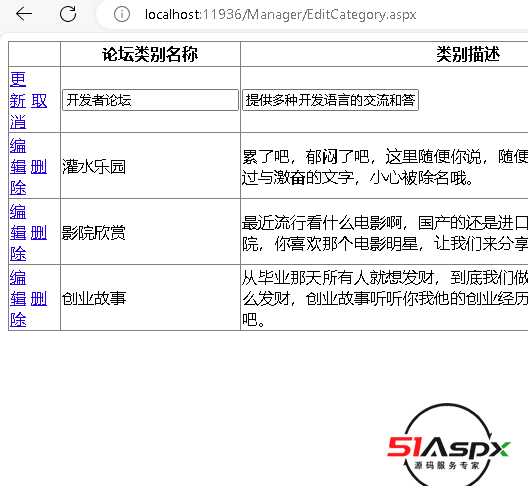This screenshot has width=528, height=486.
Task: Edit the 影院欣赏 category row
Action: click(x=18, y=222)
